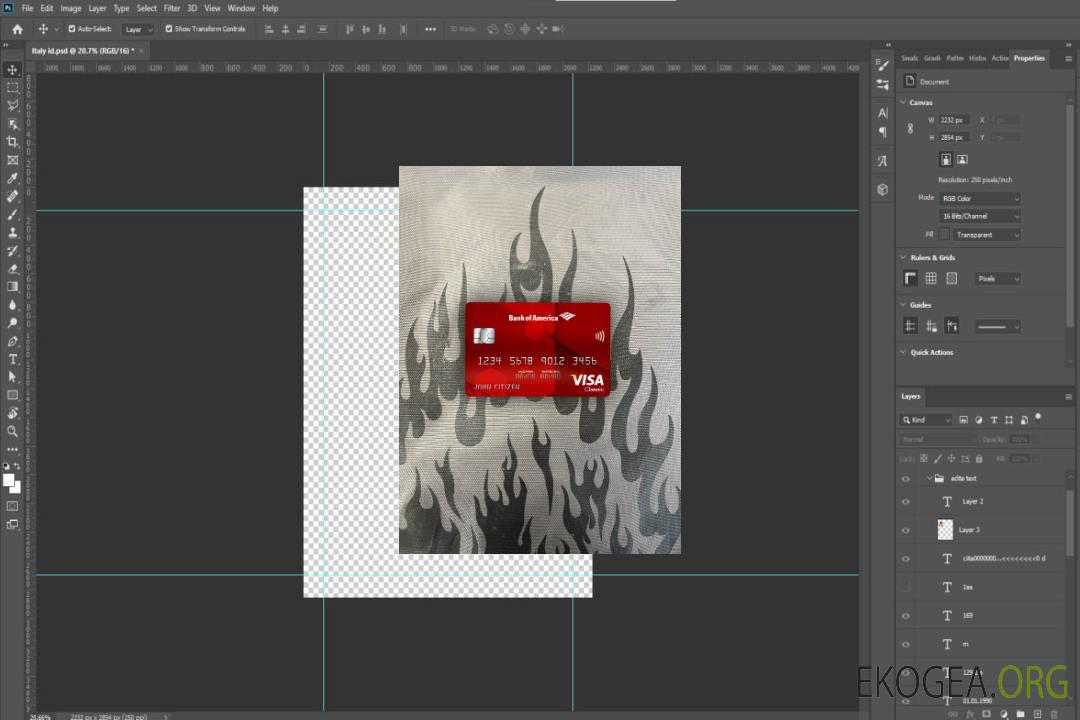The image size is (1080, 720).
Task: Click the grid icon under Rulers & Grids
Action: click(931, 278)
